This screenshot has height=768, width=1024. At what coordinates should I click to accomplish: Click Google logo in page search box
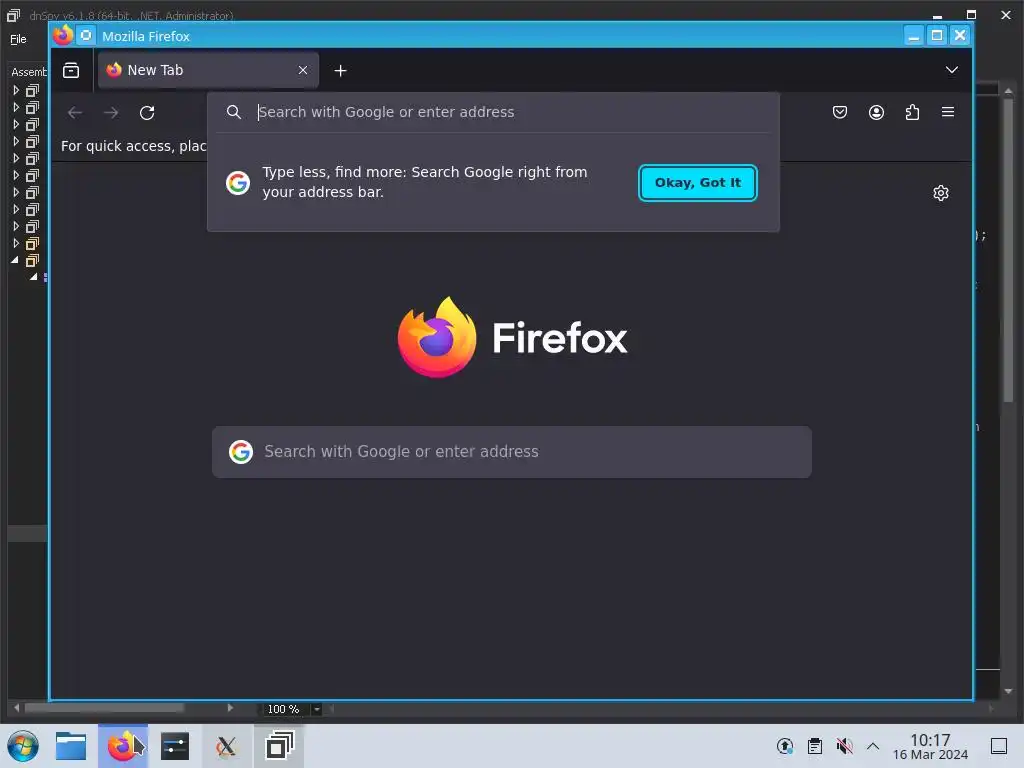(x=241, y=452)
